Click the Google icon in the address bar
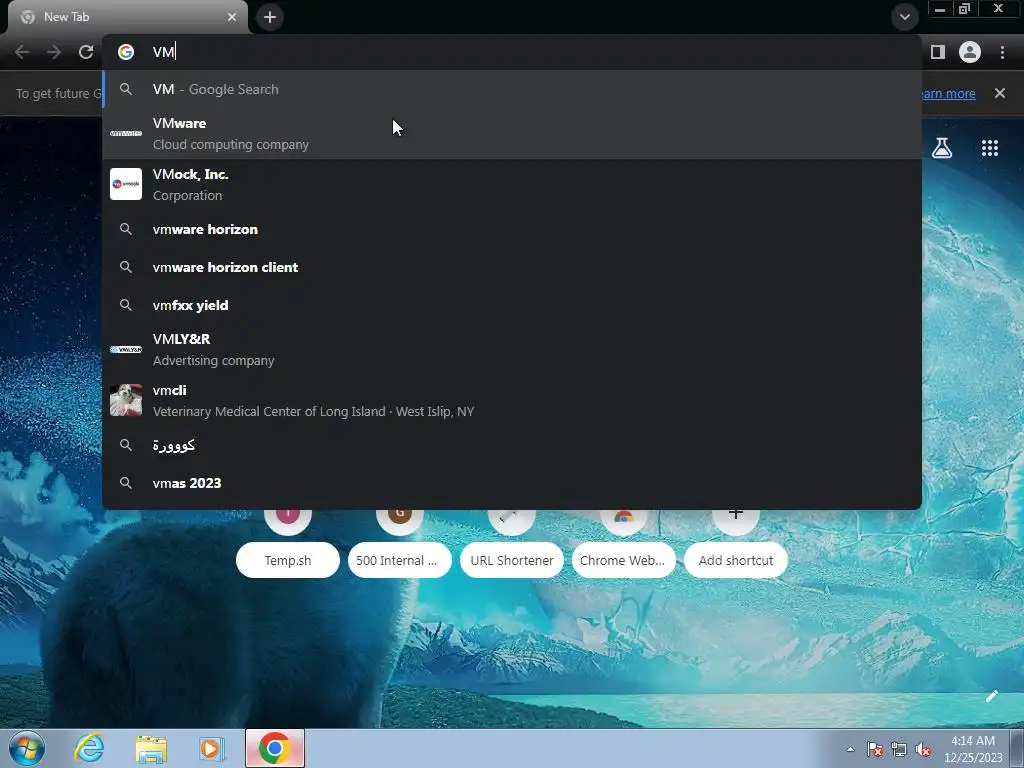Screen dimensions: 1024x768 (x=126, y=52)
